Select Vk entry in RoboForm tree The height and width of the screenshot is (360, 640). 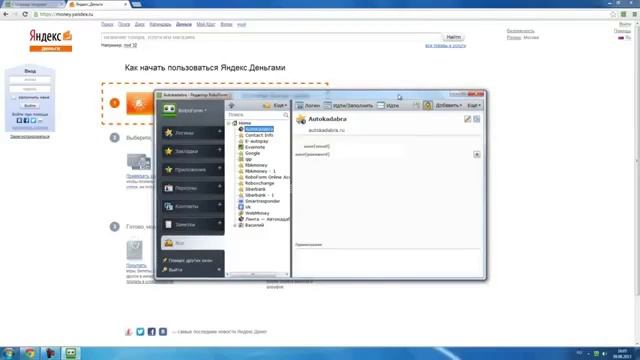coord(248,207)
